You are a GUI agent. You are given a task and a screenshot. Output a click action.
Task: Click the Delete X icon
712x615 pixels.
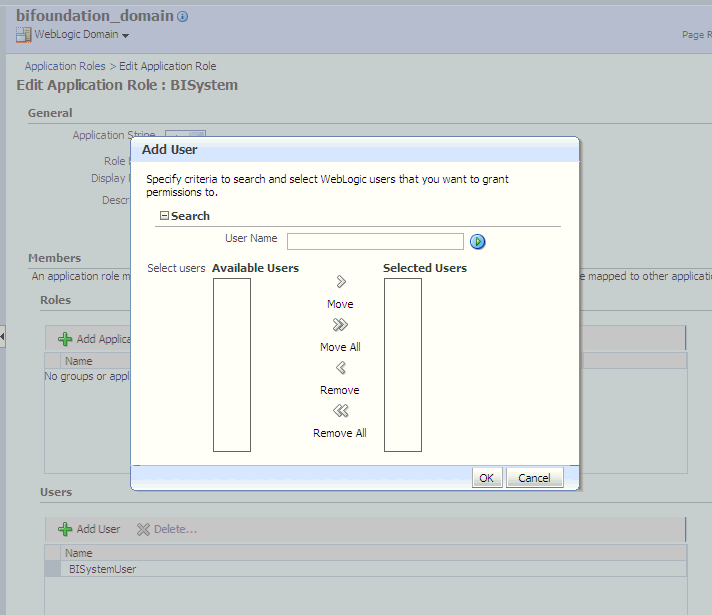pos(143,529)
